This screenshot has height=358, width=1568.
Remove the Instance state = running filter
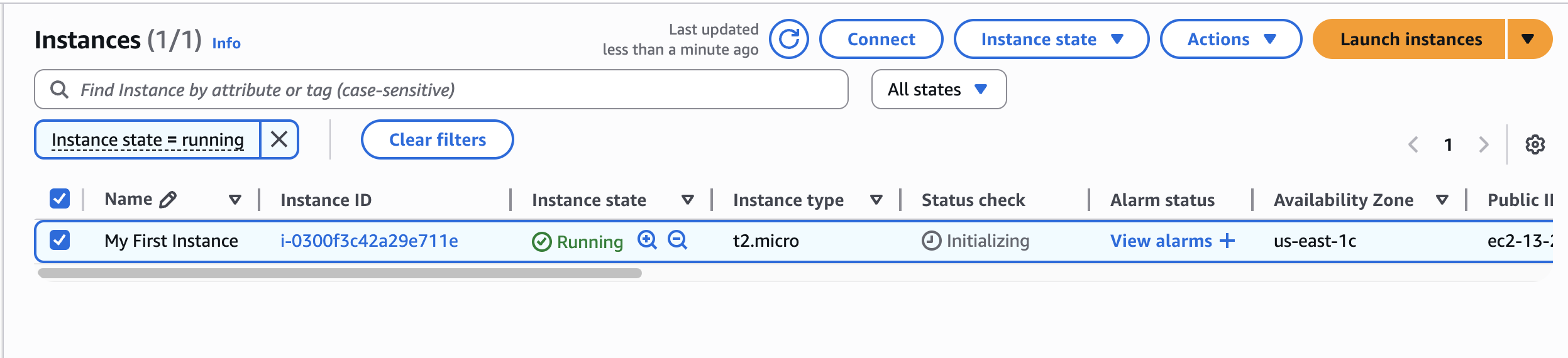click(279, 139)
